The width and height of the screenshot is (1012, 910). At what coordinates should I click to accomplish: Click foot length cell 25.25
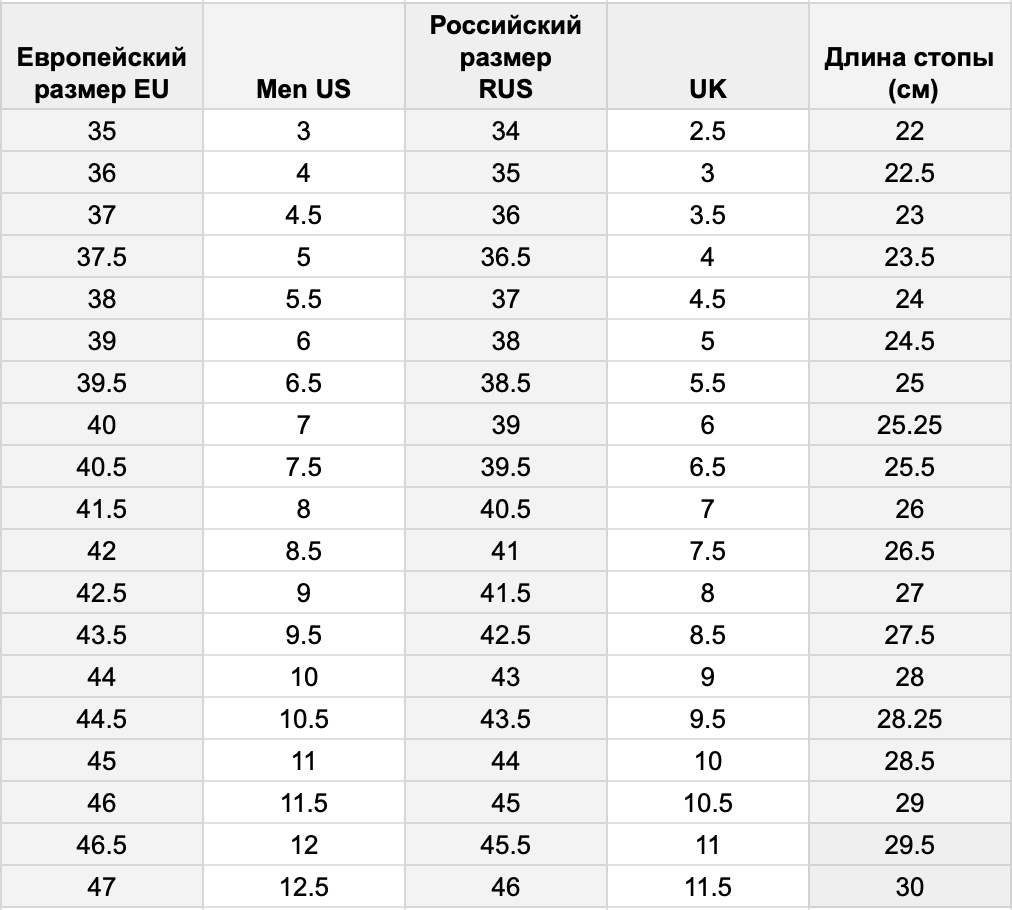coord(910,425)
